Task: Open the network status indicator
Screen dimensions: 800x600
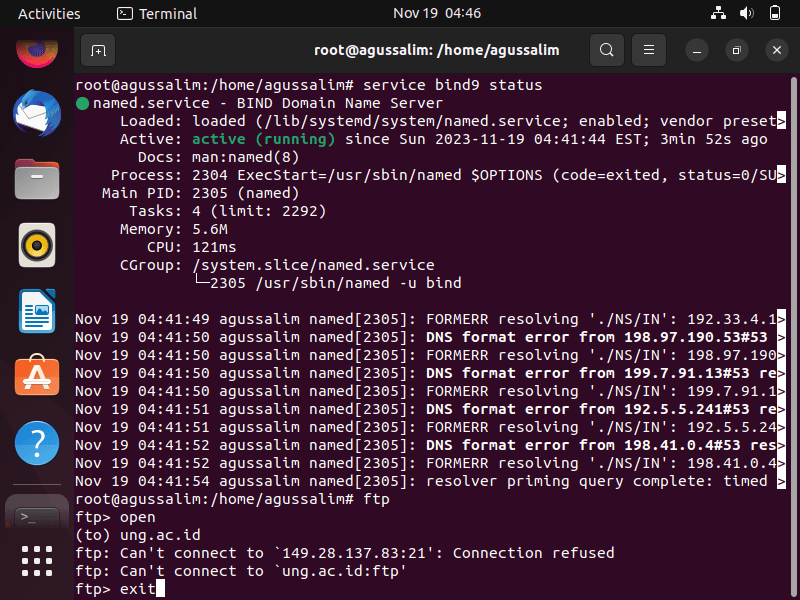Action: (x=718, y=13)
